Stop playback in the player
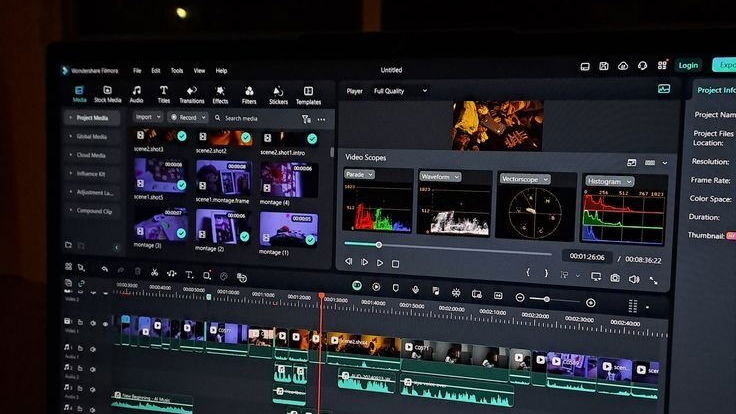The height and width of the screenshot is (414, 736). pos(395,264)
